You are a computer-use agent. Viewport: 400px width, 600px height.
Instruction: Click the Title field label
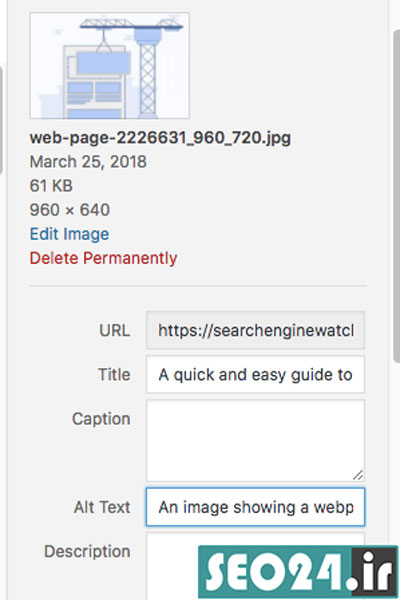pyautogui.click(x=114, y=374)
